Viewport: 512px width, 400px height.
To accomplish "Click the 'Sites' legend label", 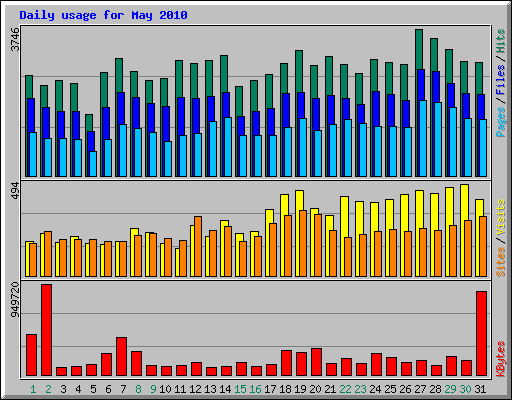I will click(x=500, y=262).
